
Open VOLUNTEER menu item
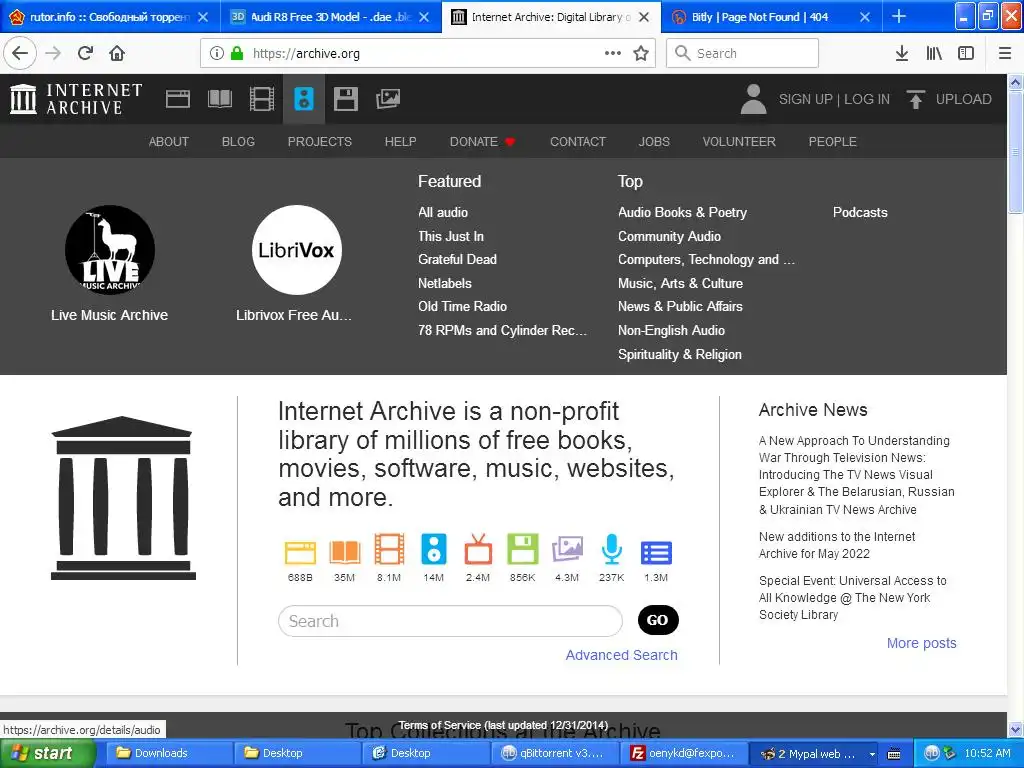click(x=739, y=141)
